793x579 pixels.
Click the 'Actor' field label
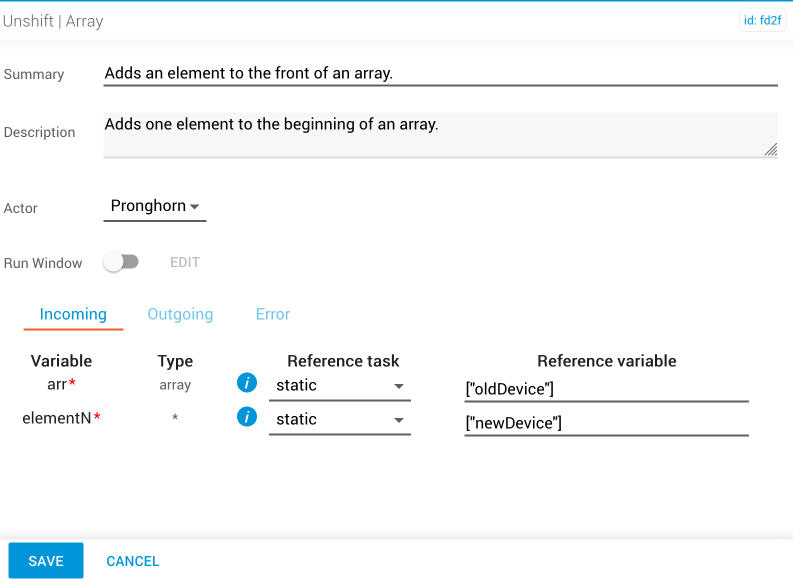tap(21, 208)
